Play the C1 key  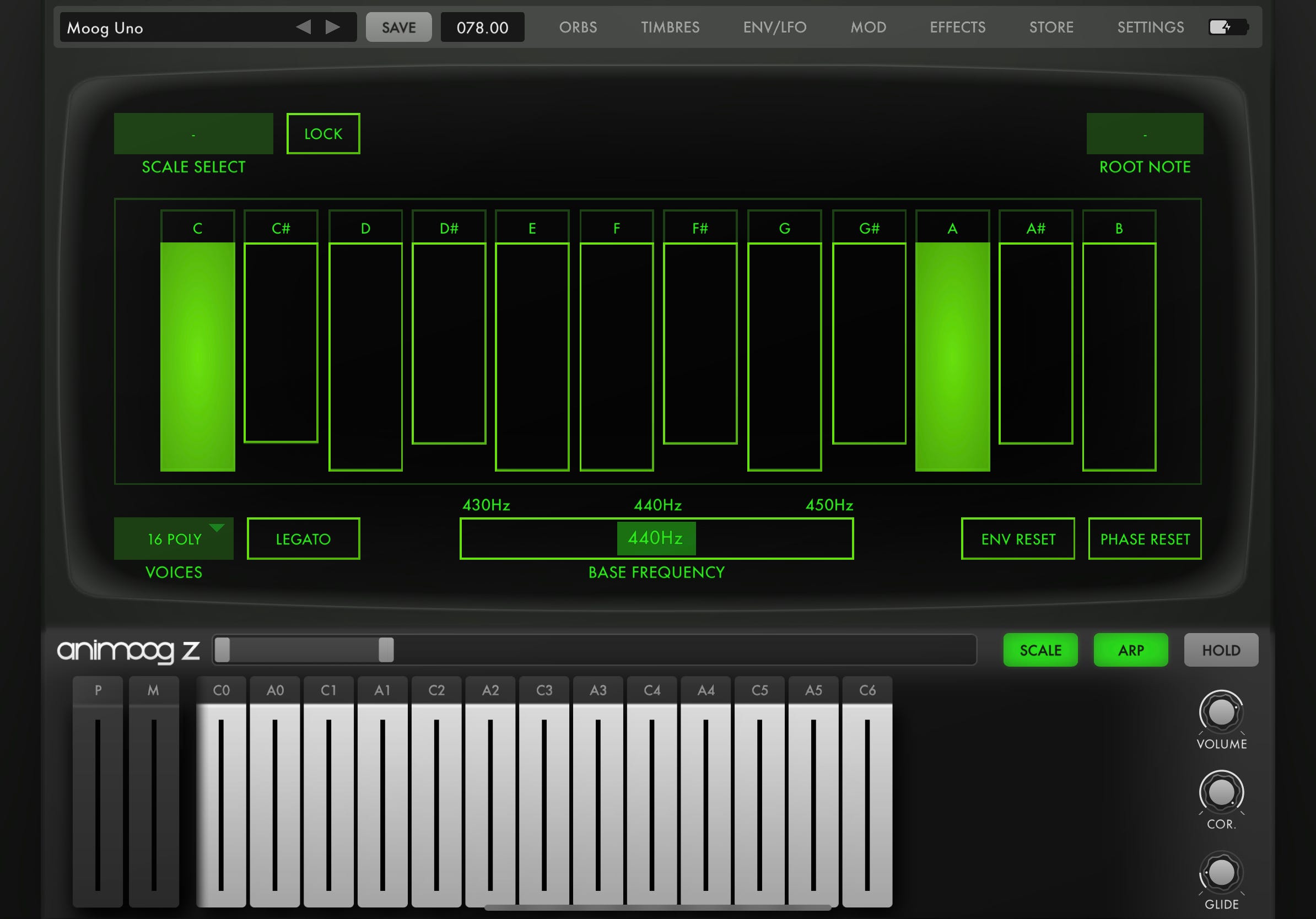(x=329, y=792)
